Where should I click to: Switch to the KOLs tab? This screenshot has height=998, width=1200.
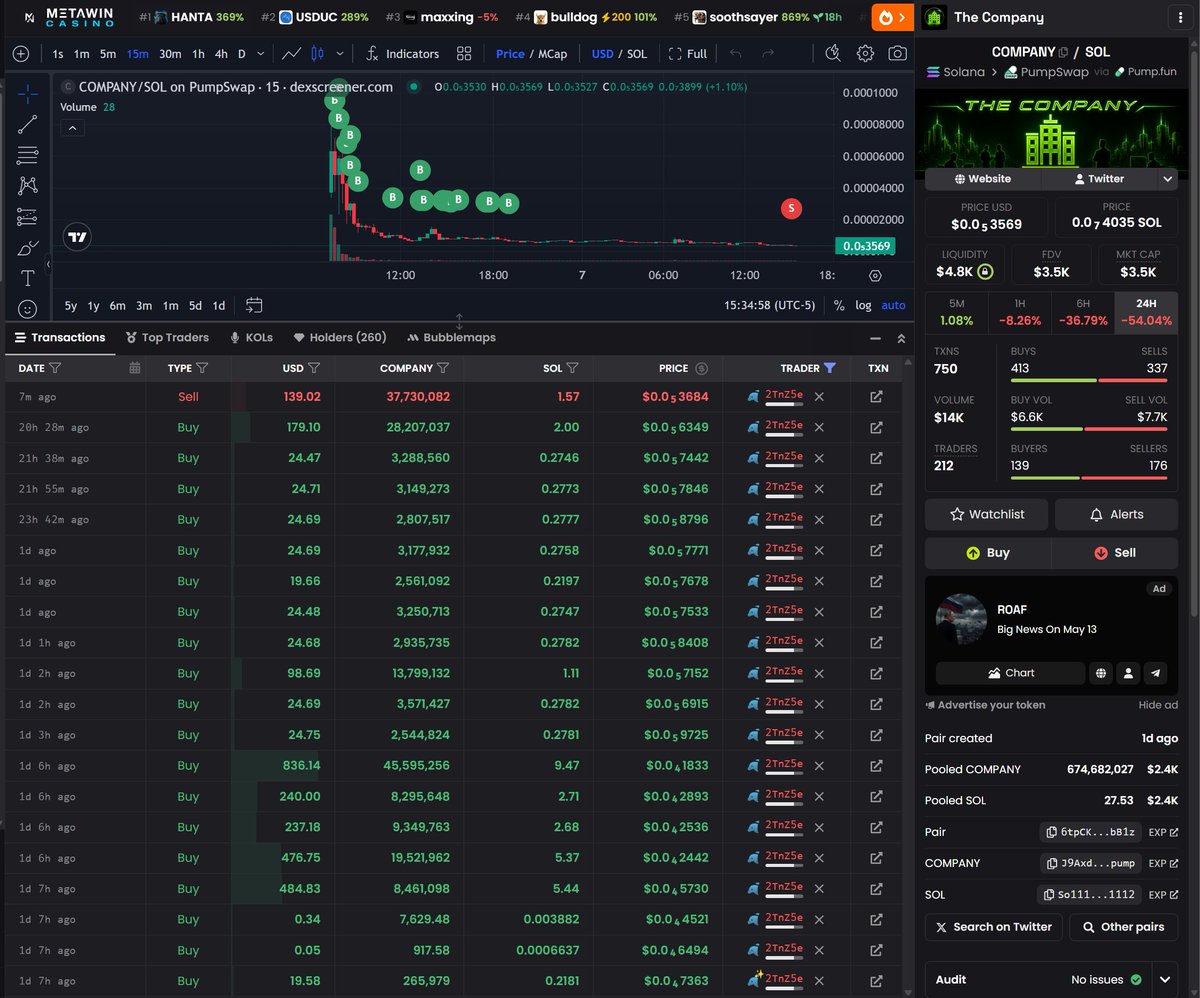click(x=251, y=337)
